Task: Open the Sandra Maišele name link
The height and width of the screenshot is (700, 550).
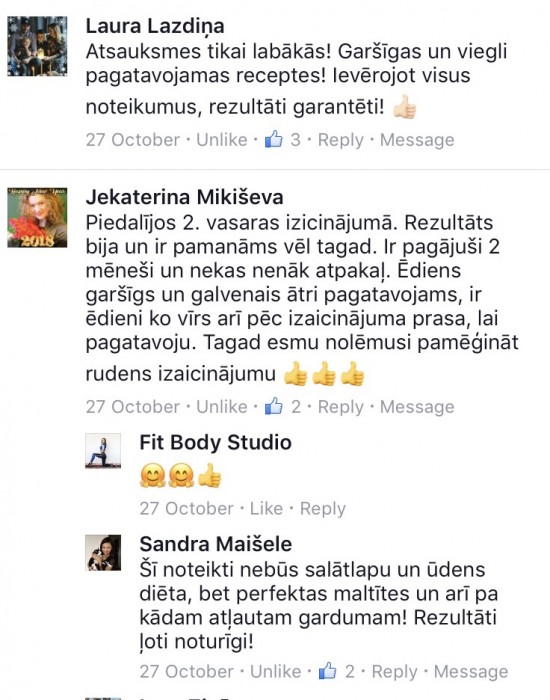Action: 216,544
